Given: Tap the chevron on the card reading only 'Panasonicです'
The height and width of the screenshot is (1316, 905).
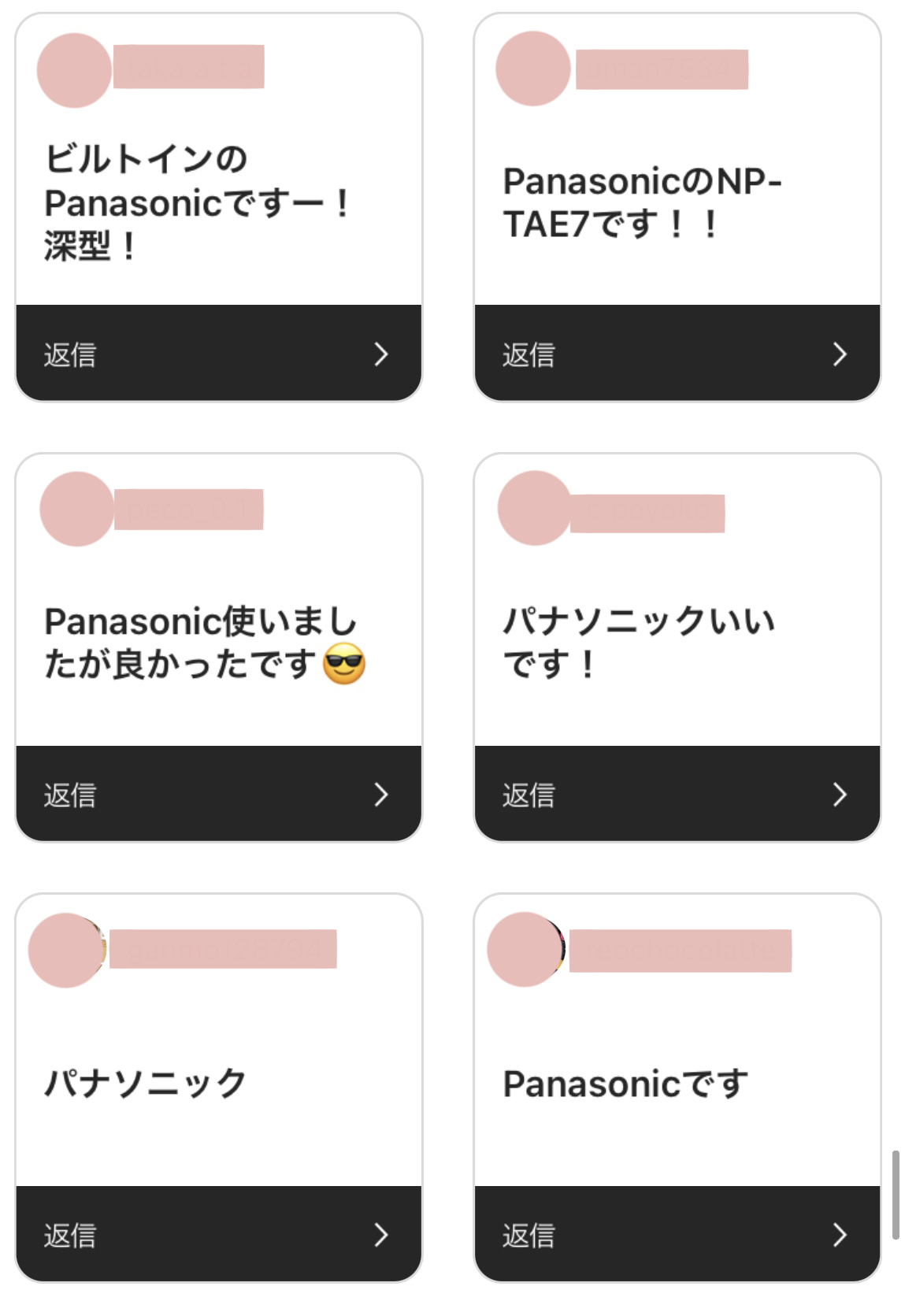Looking at the screenshot, I should point(840,1235).
